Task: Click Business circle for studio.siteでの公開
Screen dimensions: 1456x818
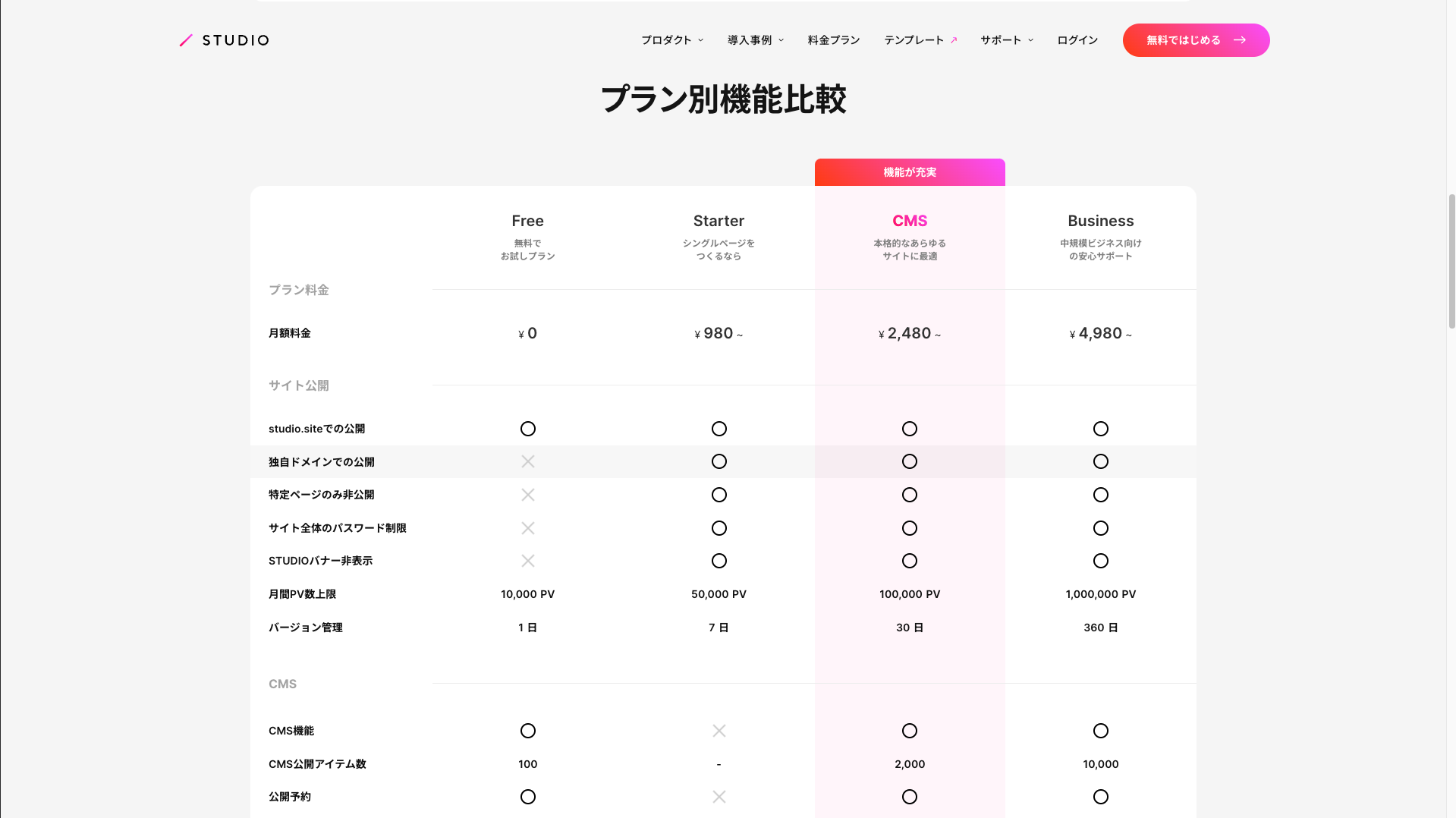Action: pos(1101,429)
